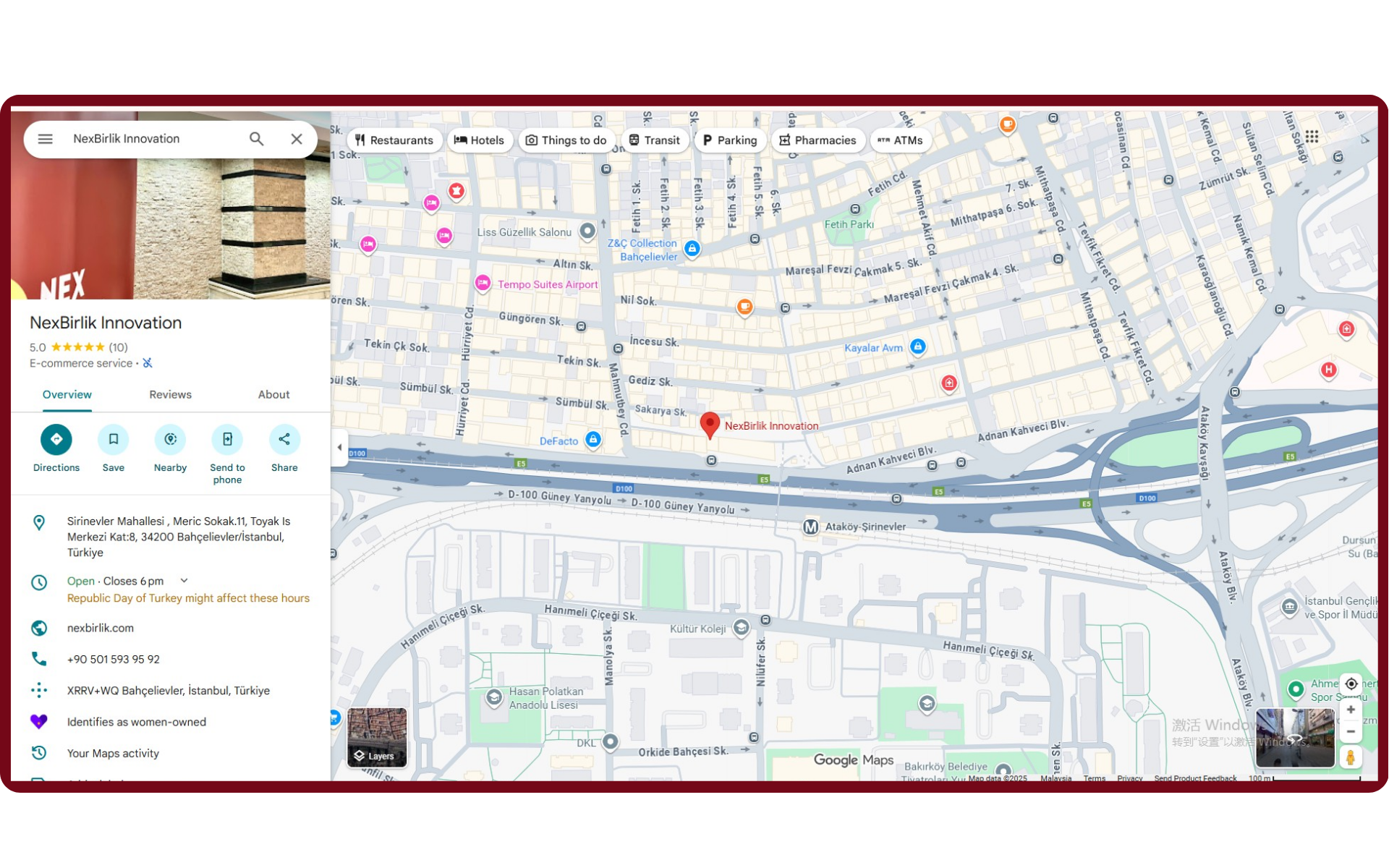Filter map by Restaurants

tap(394, 140)
